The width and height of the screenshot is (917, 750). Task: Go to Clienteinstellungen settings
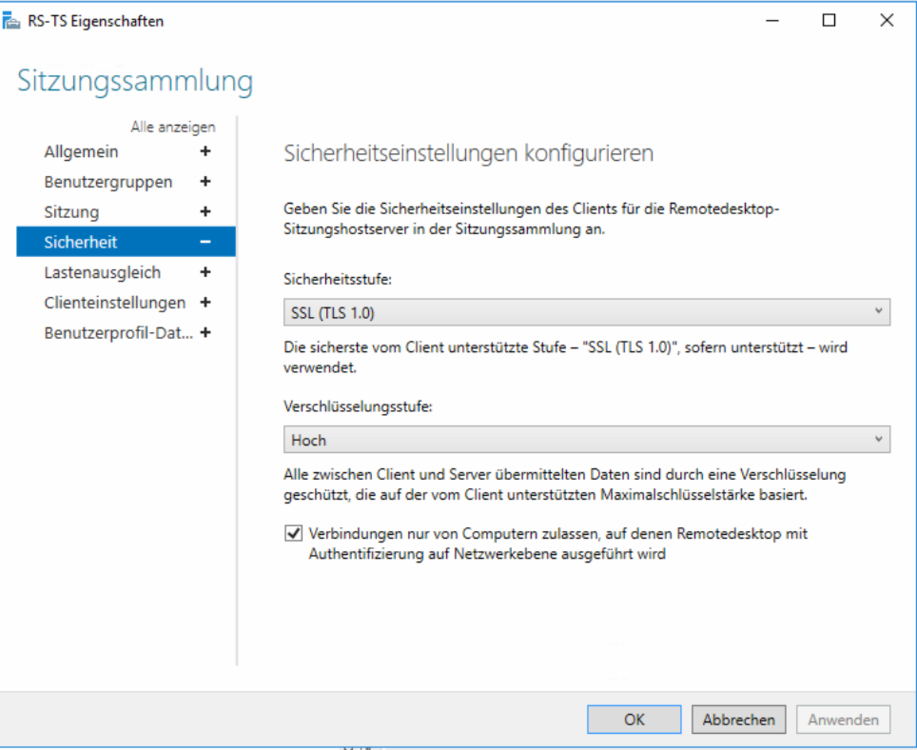pos(114,302)
